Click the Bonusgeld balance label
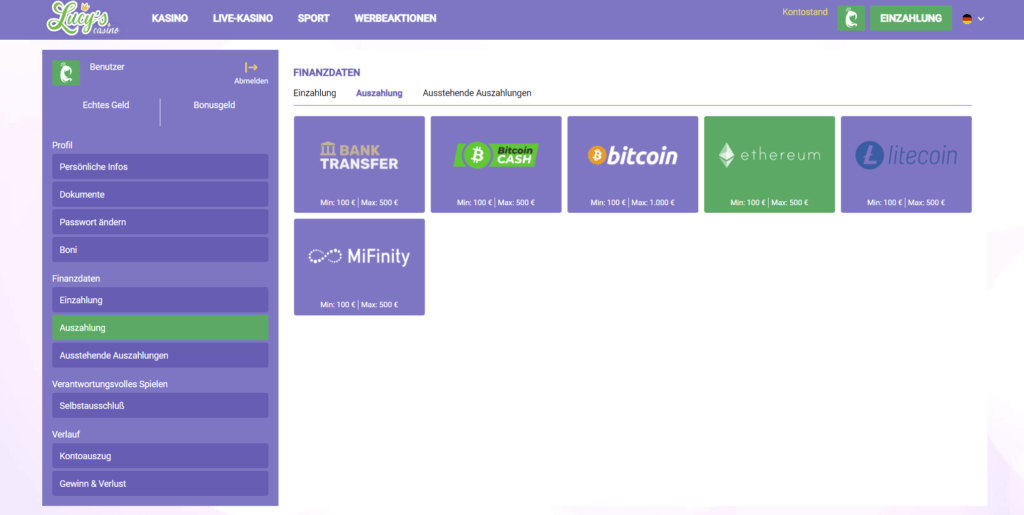 coord(214,105)
